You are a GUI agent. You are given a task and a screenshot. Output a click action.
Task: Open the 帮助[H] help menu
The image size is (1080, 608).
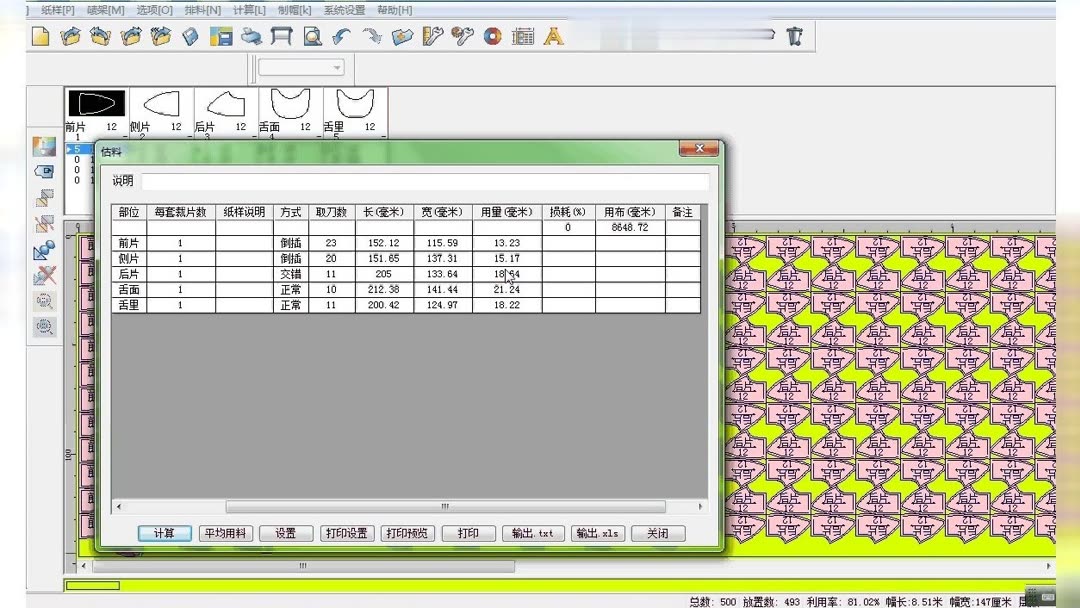pyautogui.click(x=392, y=9)
